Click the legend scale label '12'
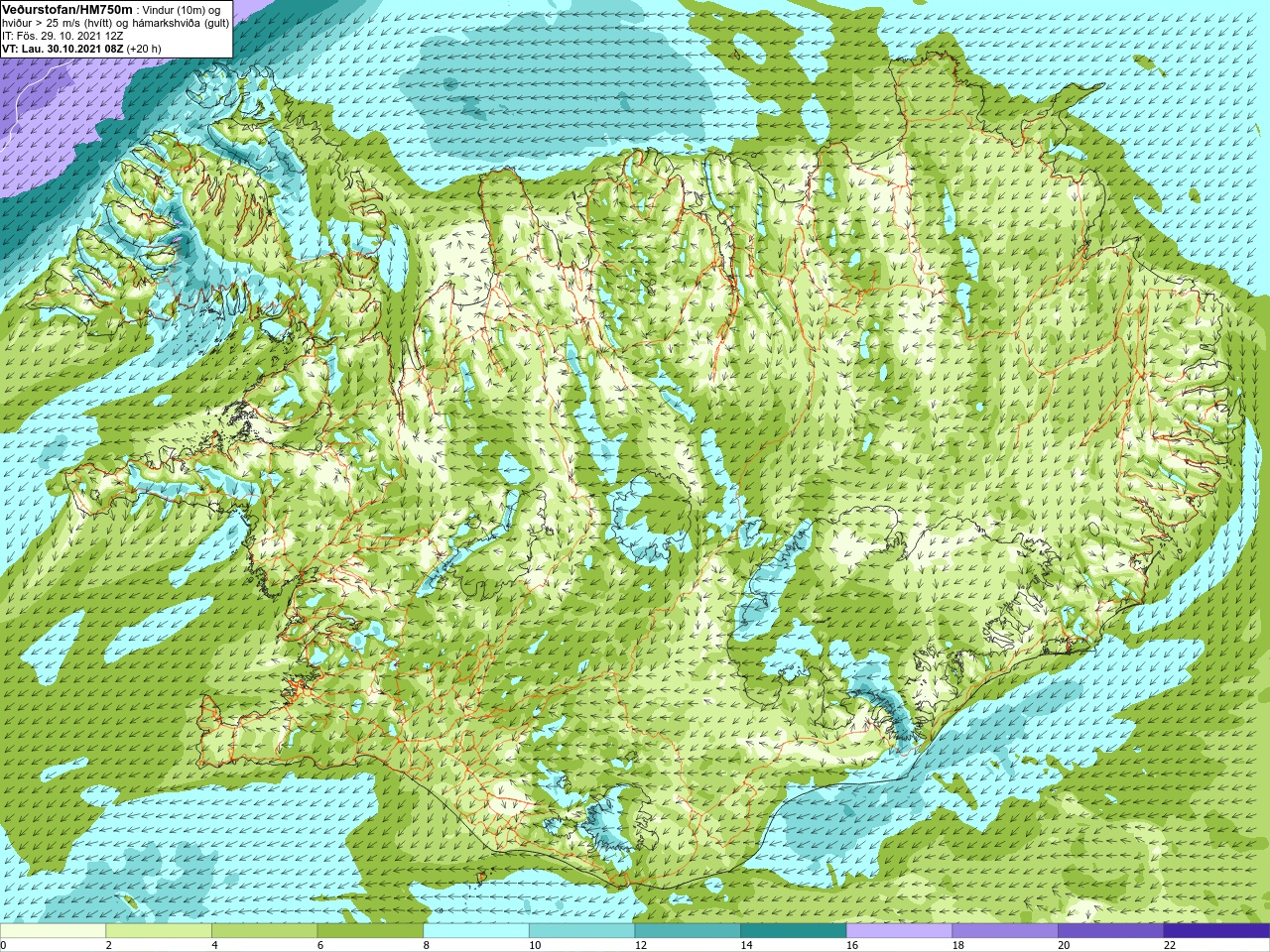 641,945
